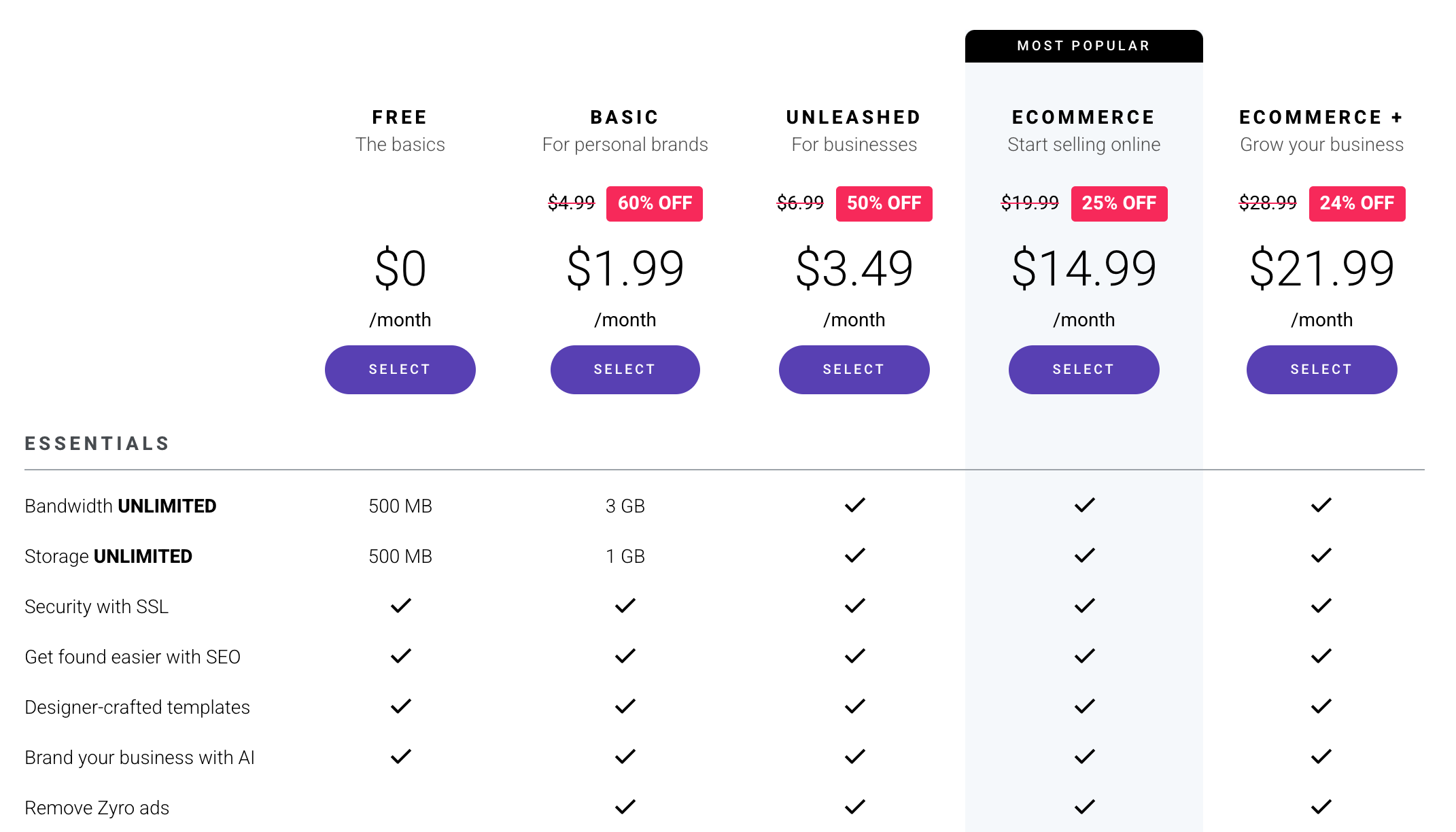The image size is (1456, 832).
Task: Click the 60% OFF badge
Action: (655, 203)
